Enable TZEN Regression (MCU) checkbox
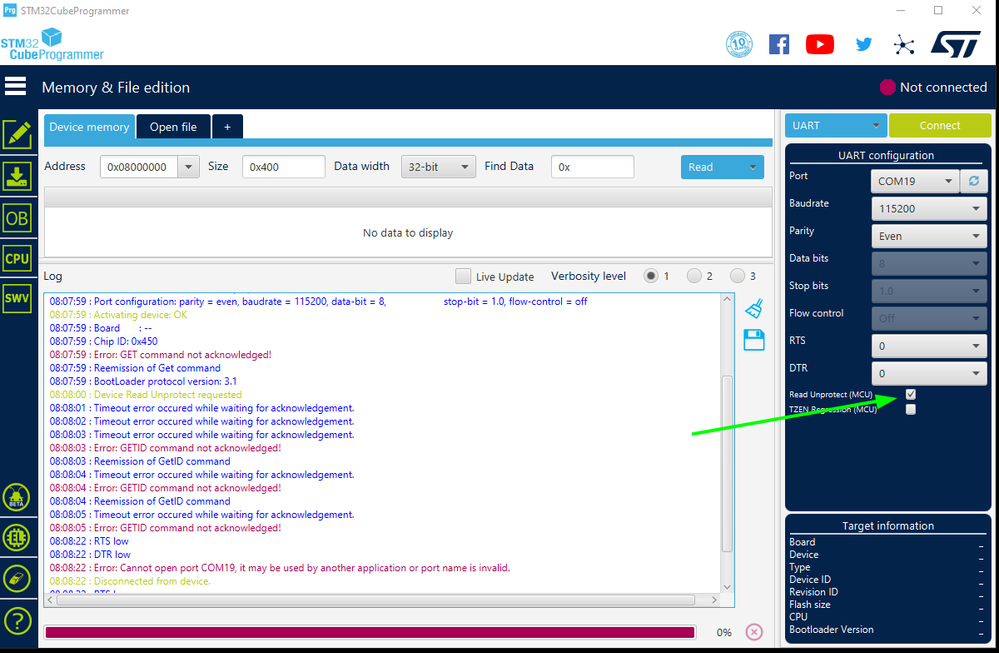This screenshot has width=999, height=653. (x=910, y=410)
